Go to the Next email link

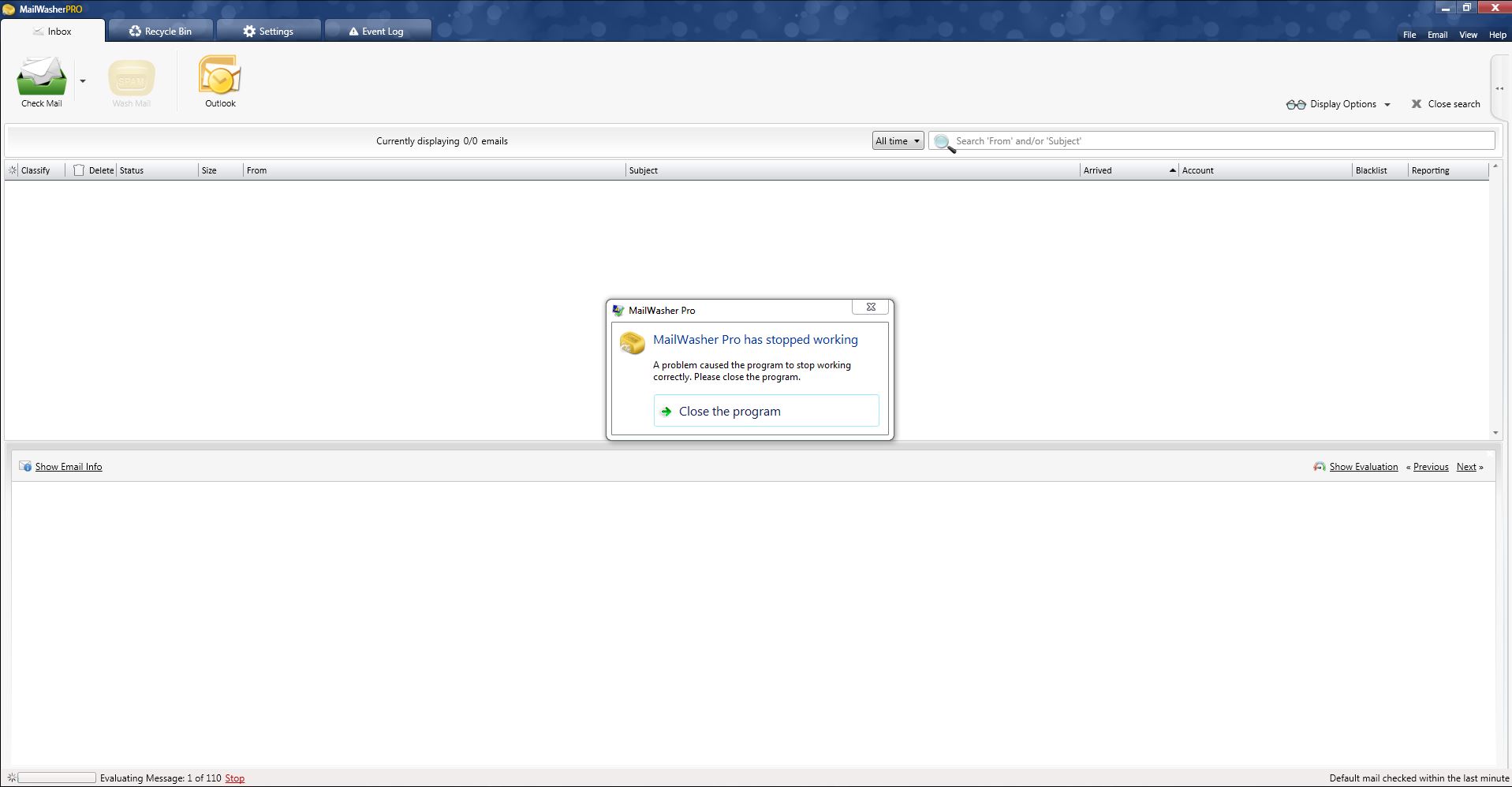click(1466, 467)
